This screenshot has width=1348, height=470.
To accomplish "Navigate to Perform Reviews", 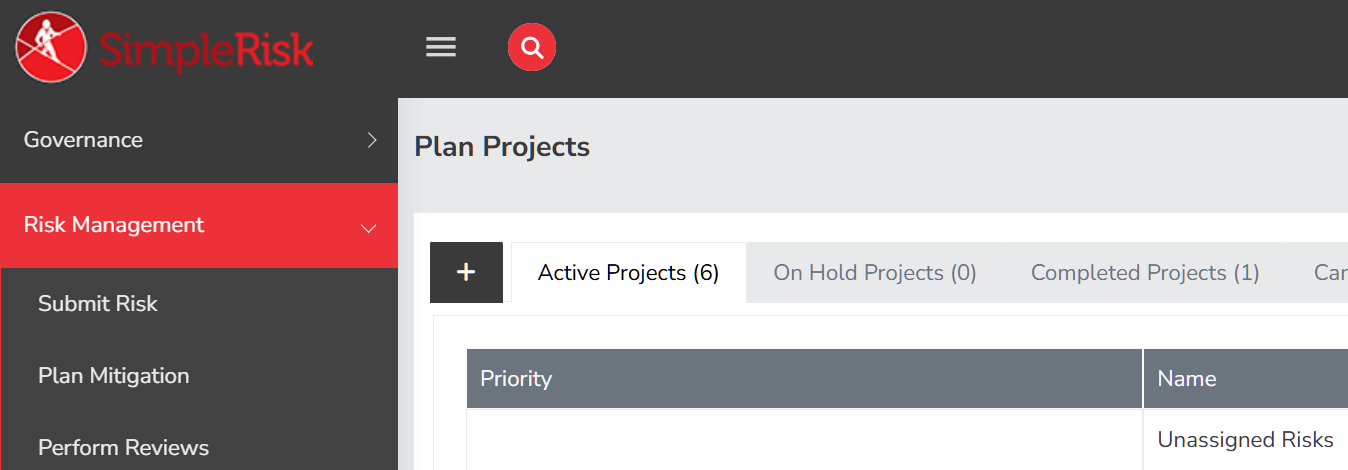I will point(123,447).
